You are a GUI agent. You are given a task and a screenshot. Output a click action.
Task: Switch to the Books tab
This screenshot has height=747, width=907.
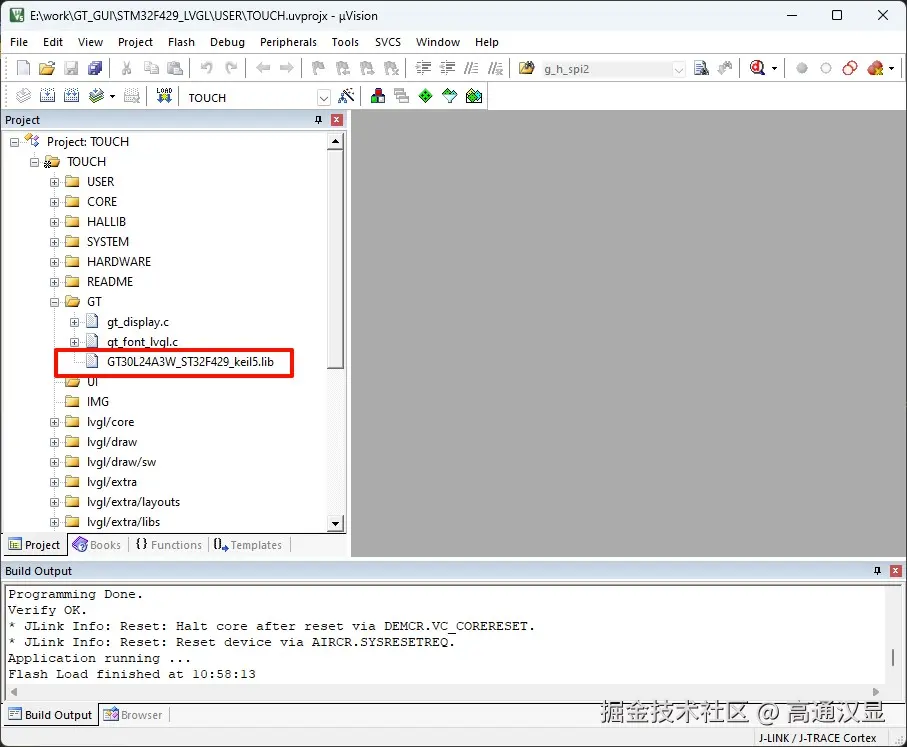tap(97, 545)
